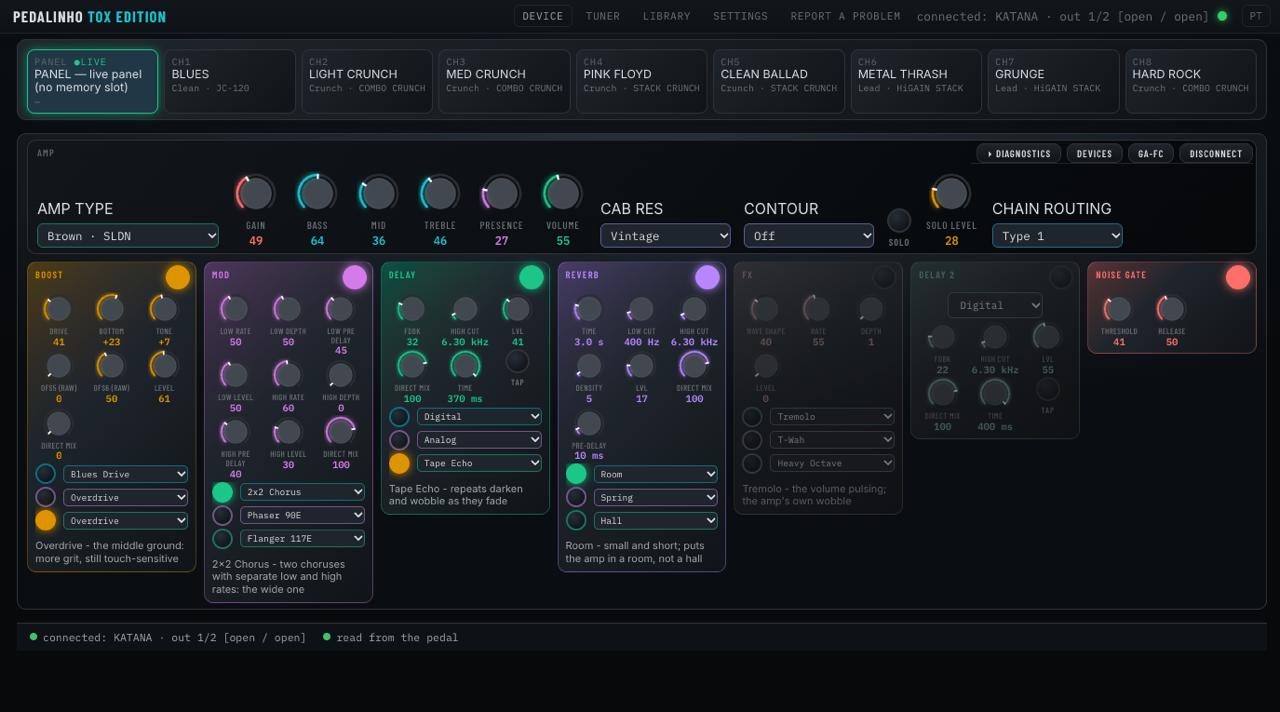Select the purple Spring reverb slot
This screenshot has height=712, width=1280.
tap(576, 497)
